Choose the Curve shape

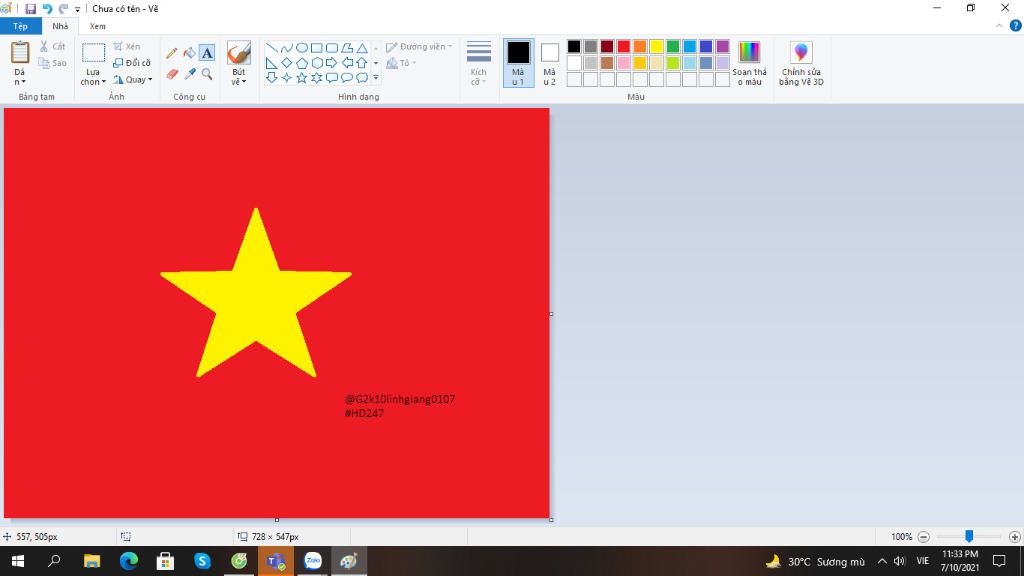tap(287, 48)
